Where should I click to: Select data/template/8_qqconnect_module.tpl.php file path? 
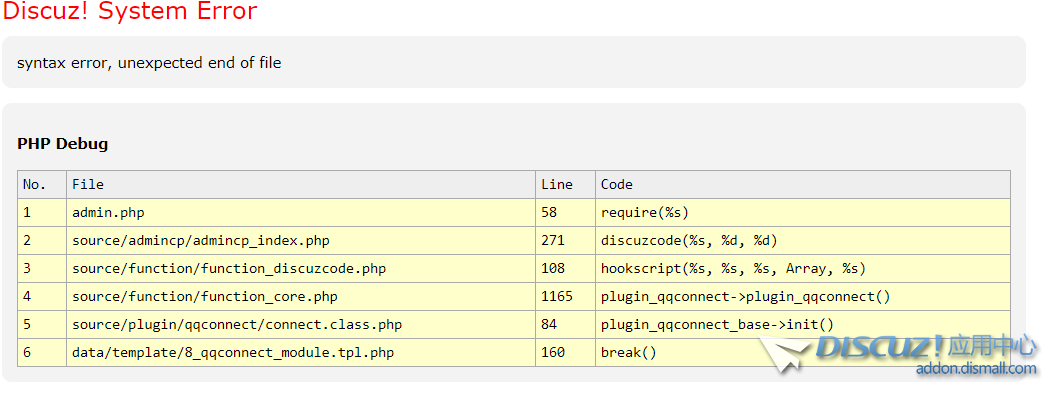click(233, 352)
